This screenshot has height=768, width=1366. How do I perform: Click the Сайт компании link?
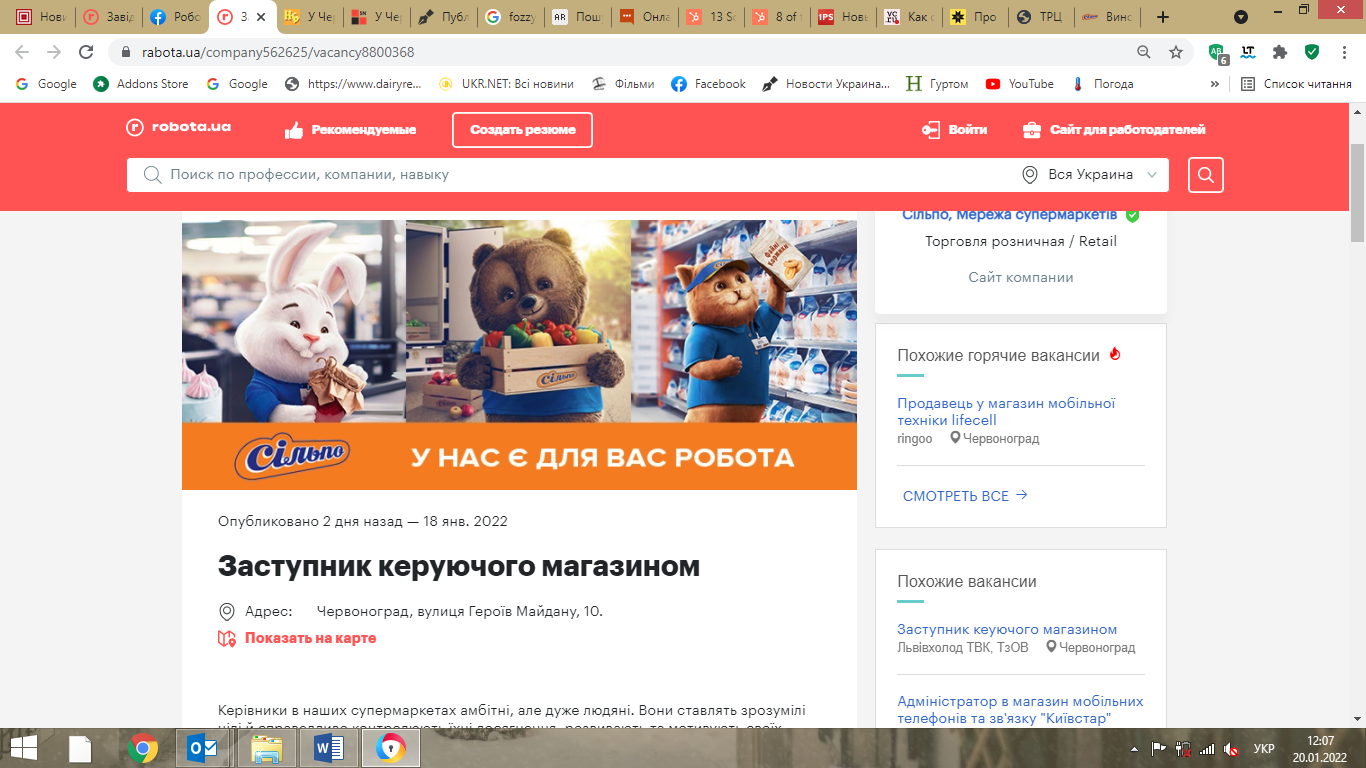pos(1020,277)
